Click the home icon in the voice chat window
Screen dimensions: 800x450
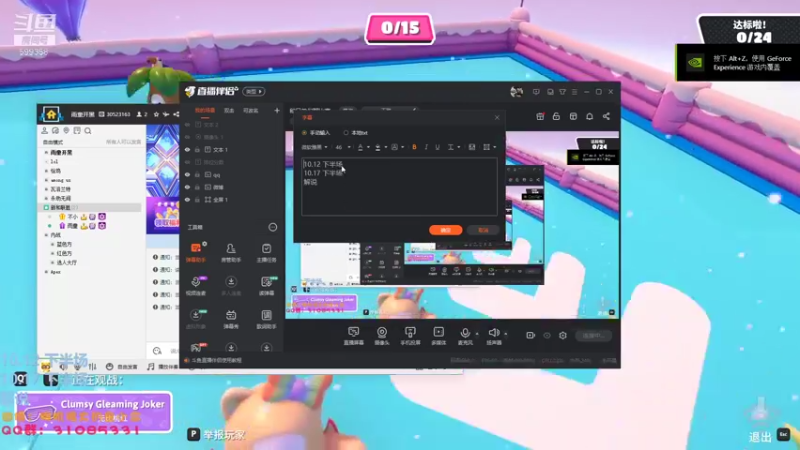(x=51, y=114)
